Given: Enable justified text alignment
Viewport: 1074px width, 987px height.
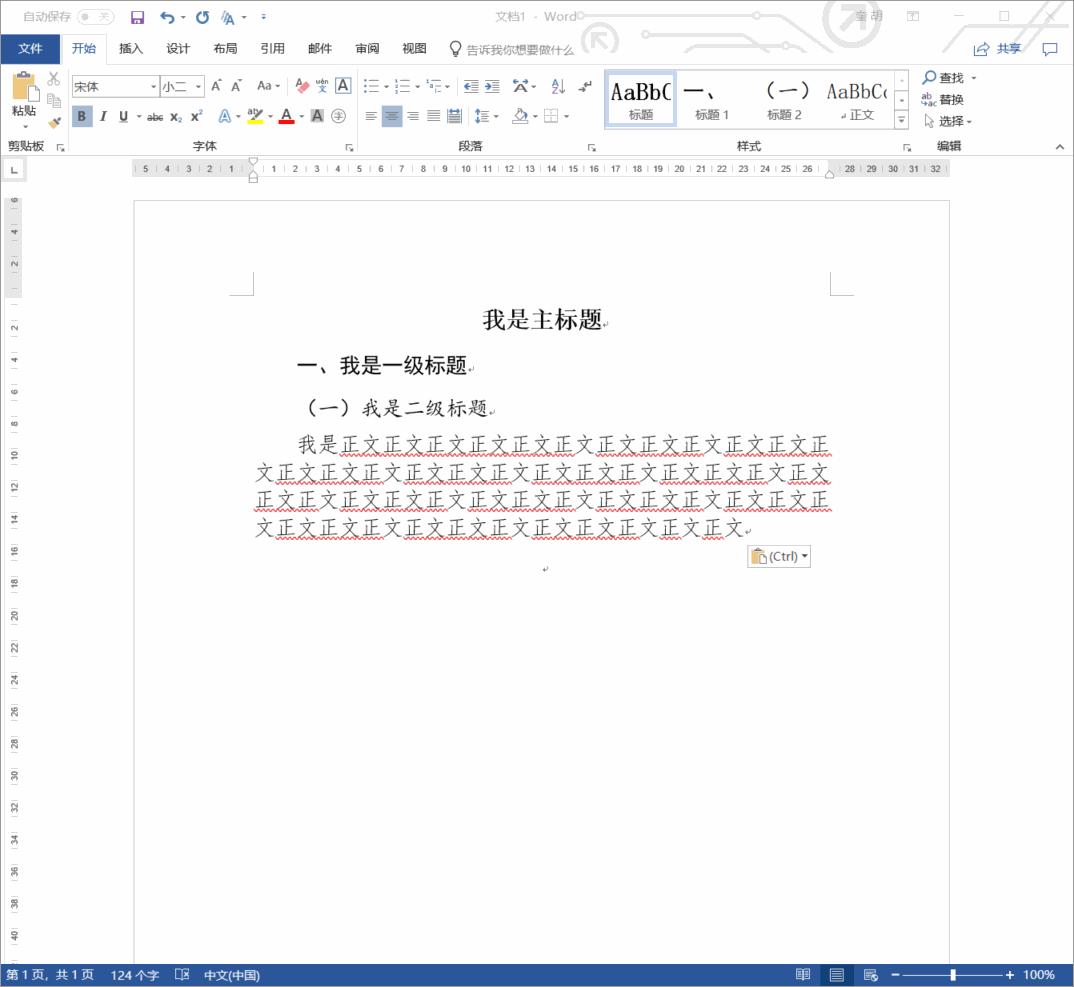Looking at the screenshot, I should [x=435, y=116].
